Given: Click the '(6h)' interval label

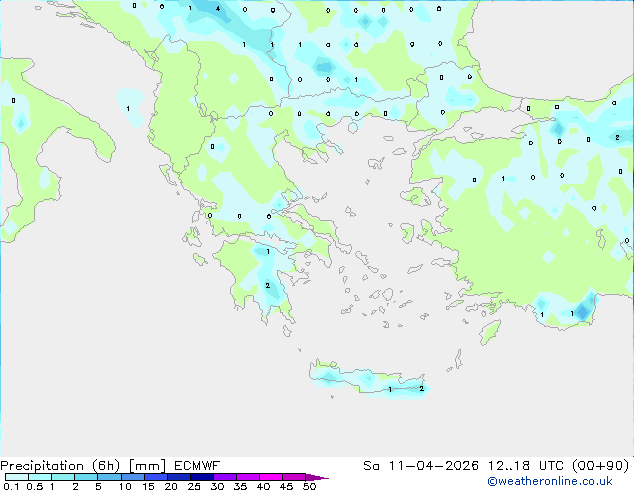Looking at the screenshot, I should click(106, 466).
